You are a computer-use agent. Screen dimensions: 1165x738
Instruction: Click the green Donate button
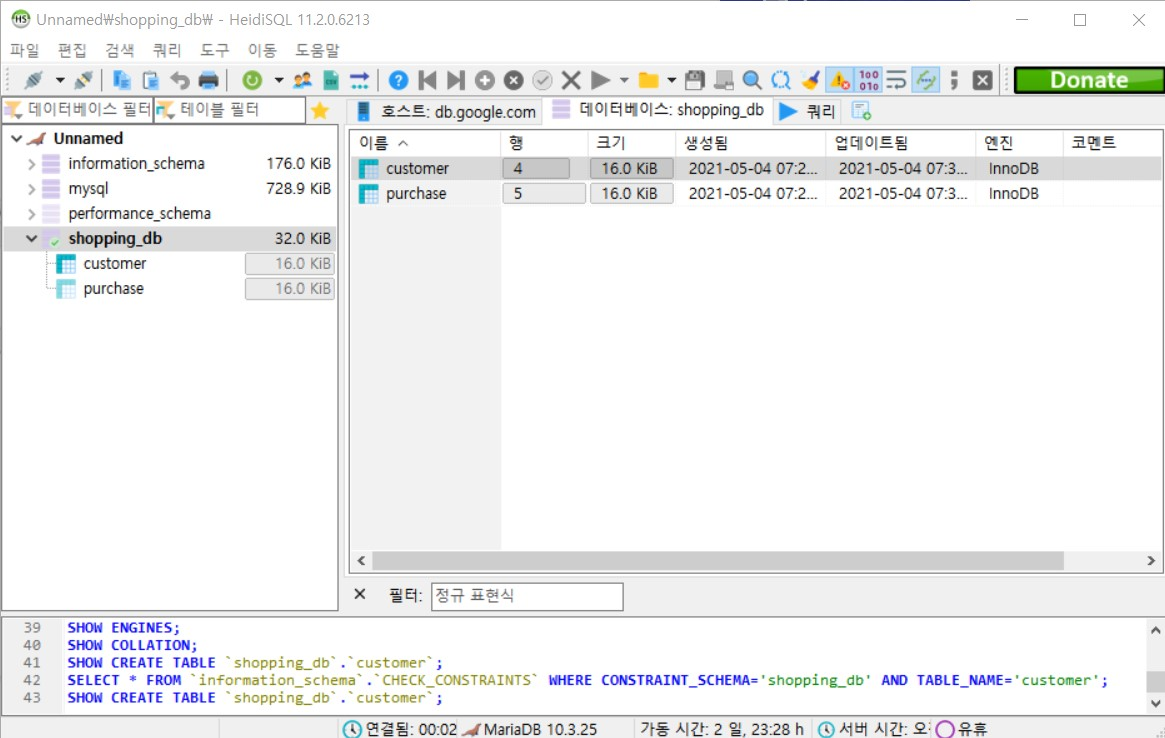pos(1089,80)
